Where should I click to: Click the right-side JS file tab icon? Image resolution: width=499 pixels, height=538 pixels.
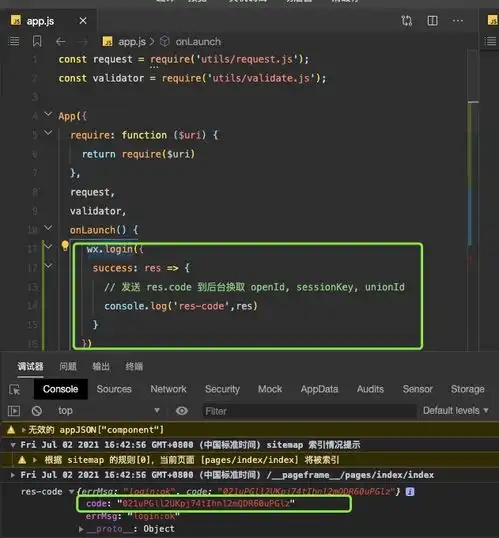pyautogui.click(x=493, y=20)
